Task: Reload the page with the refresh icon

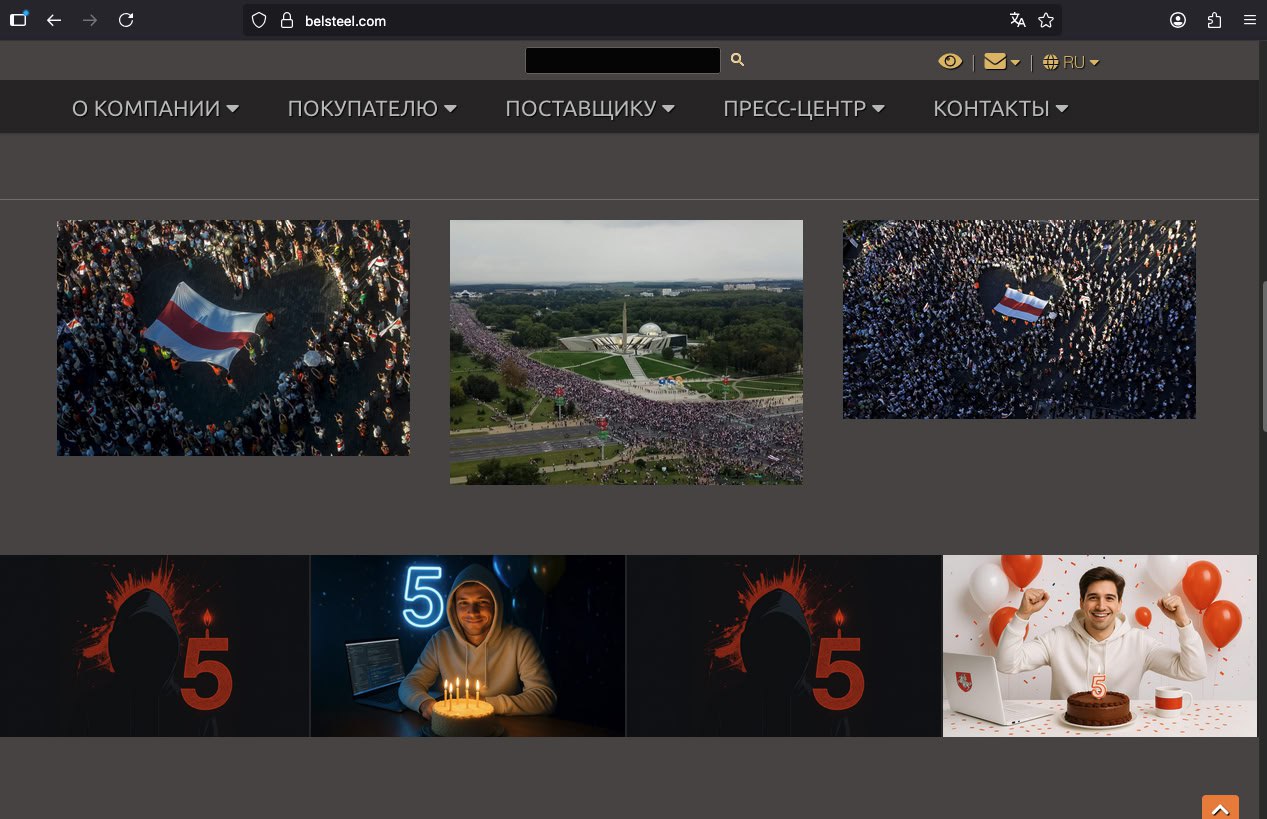Action: point(126,20)
